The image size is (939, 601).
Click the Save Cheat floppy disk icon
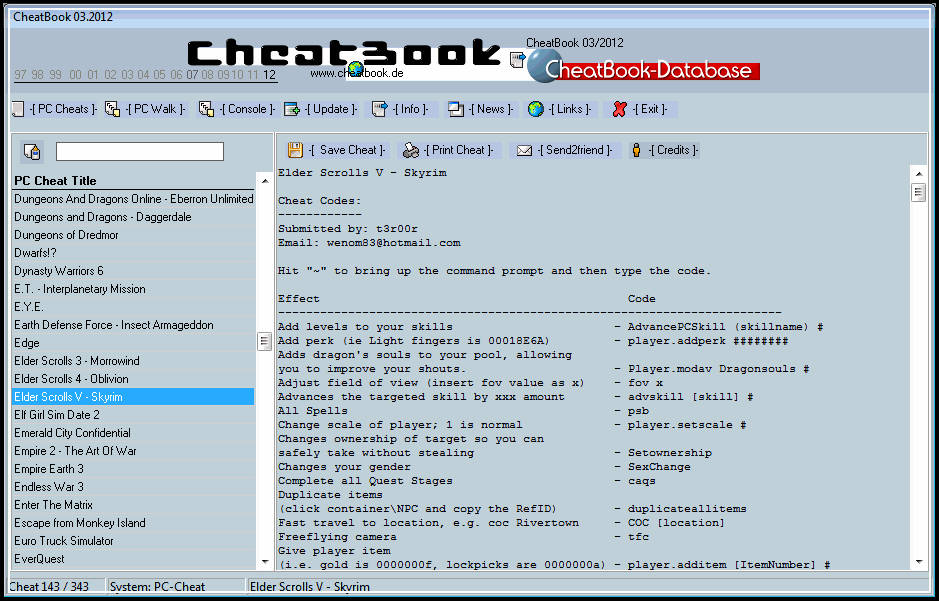tap(295, 150)
